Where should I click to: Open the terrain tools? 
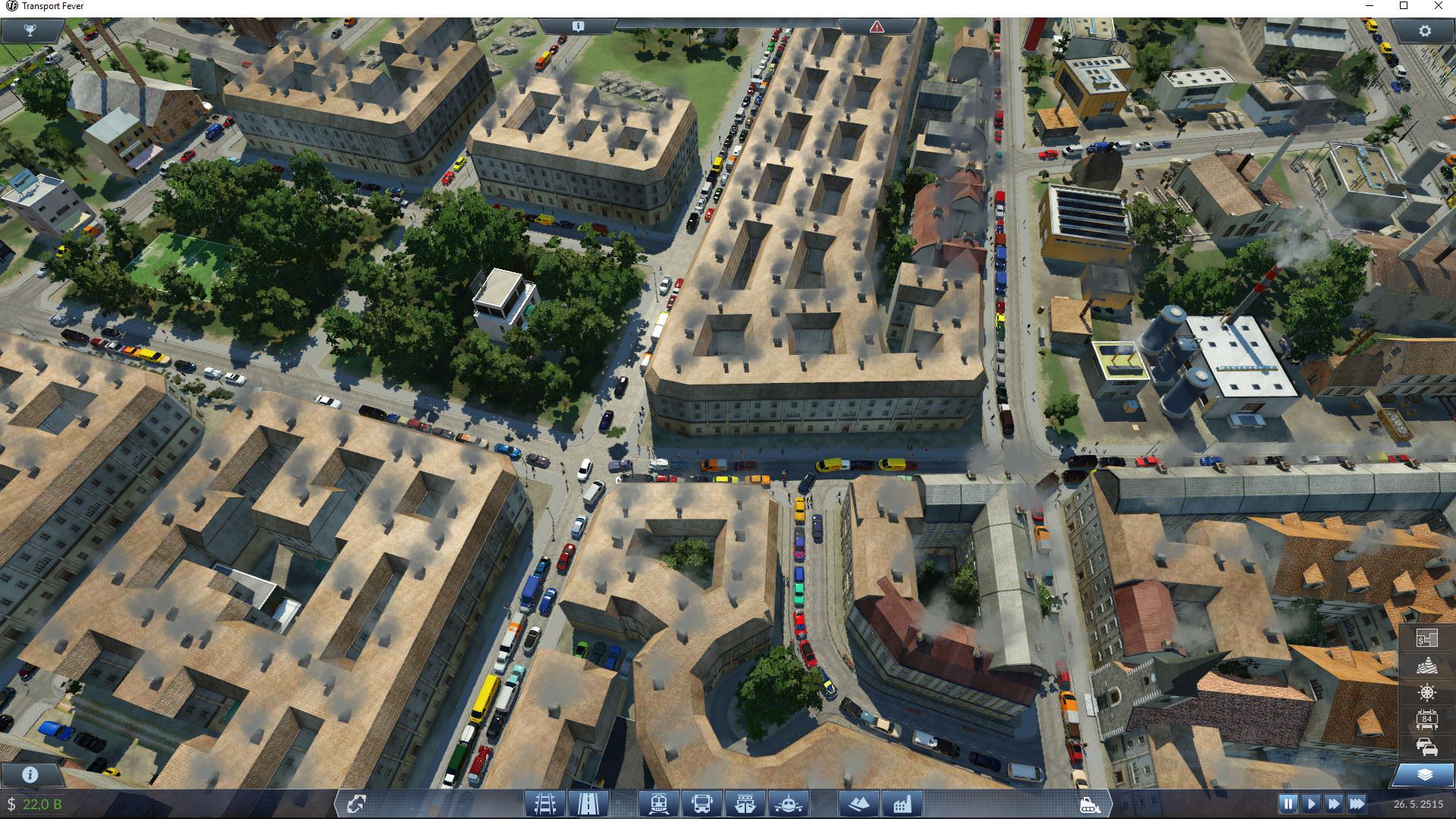858,803
